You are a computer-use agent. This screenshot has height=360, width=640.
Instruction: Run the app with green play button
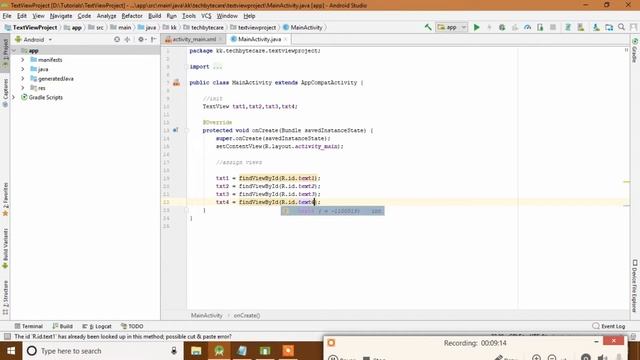point(476,27)
